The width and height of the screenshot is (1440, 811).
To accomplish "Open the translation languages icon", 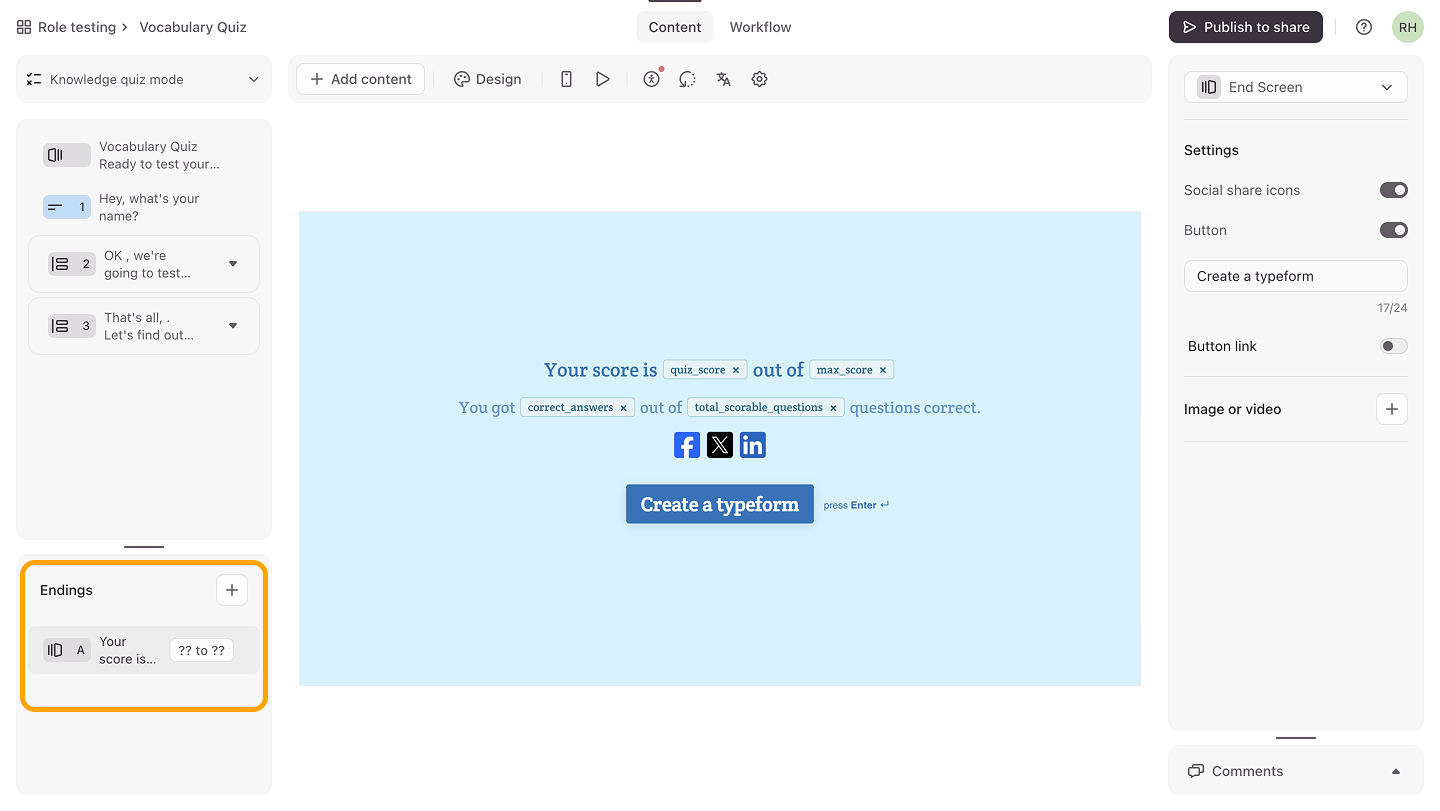I will click(723, 79).
